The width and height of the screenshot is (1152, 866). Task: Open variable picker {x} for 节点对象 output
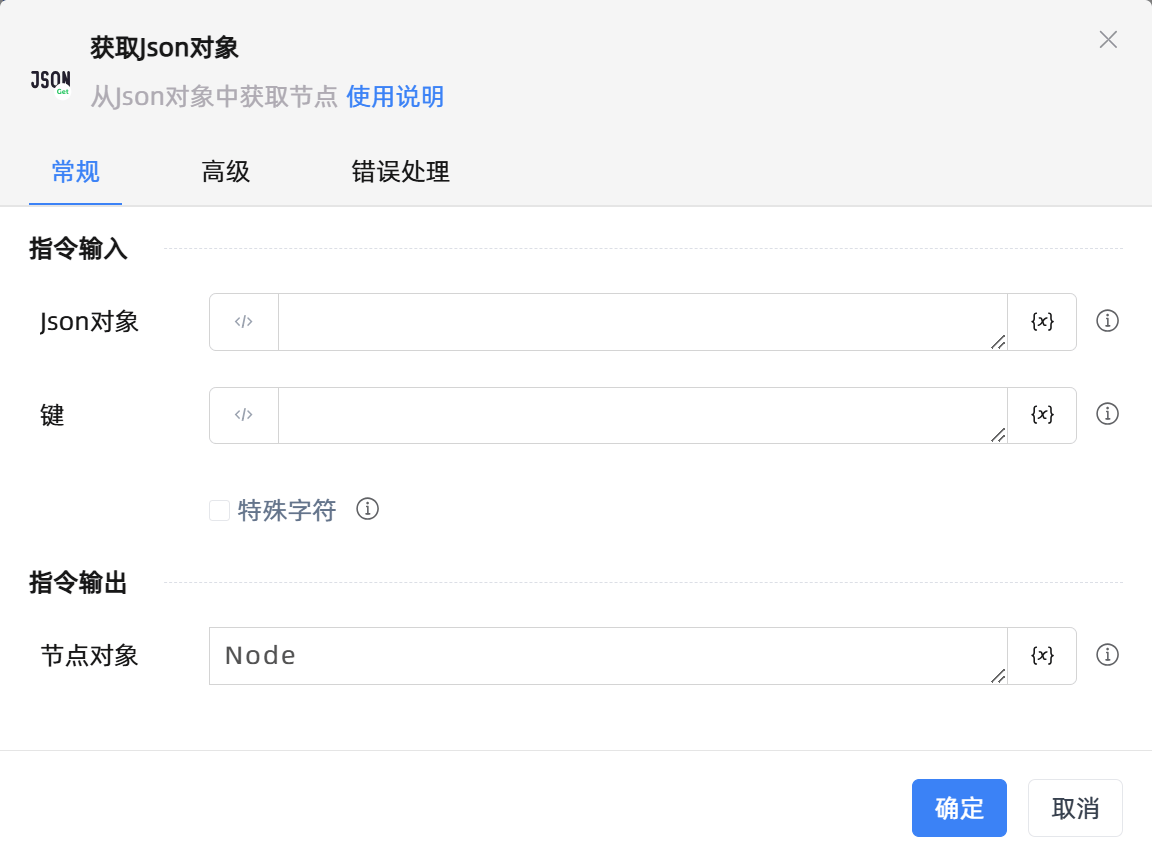click(x=1042, y=655)
